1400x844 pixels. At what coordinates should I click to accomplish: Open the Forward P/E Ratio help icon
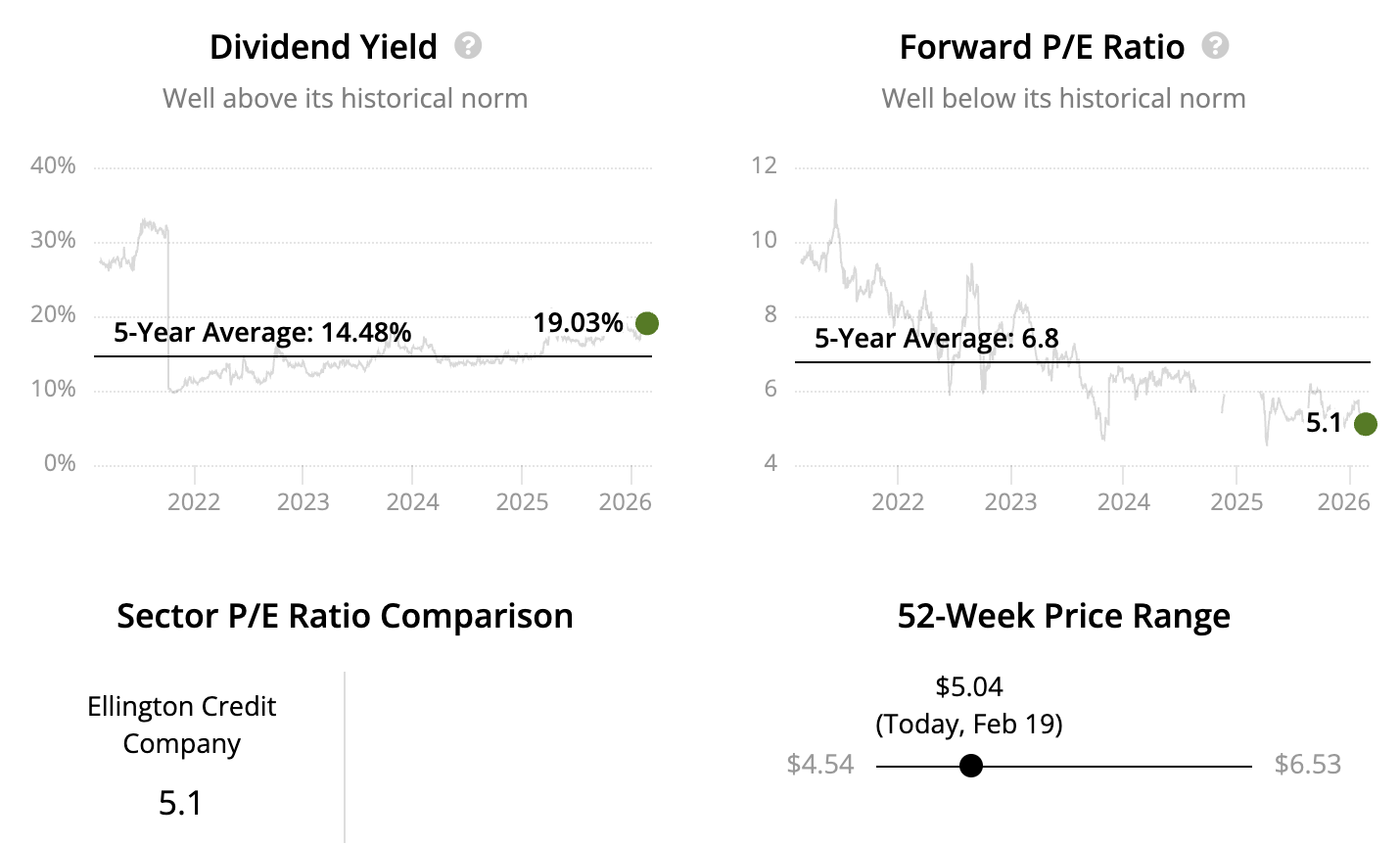[x=1215, y=46]
